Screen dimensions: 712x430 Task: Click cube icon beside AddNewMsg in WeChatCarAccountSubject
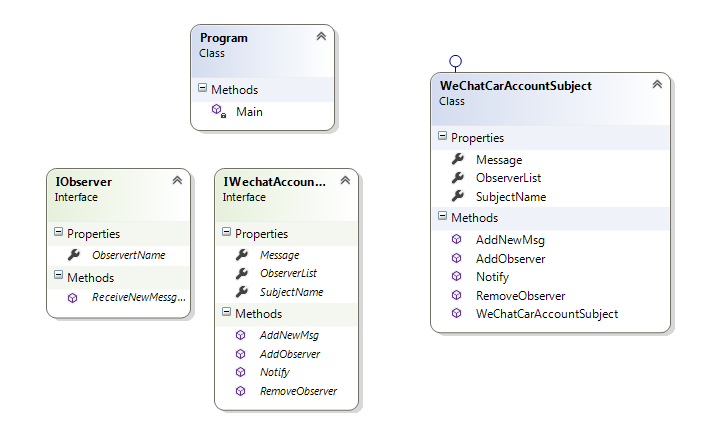(x=456, y=239)
